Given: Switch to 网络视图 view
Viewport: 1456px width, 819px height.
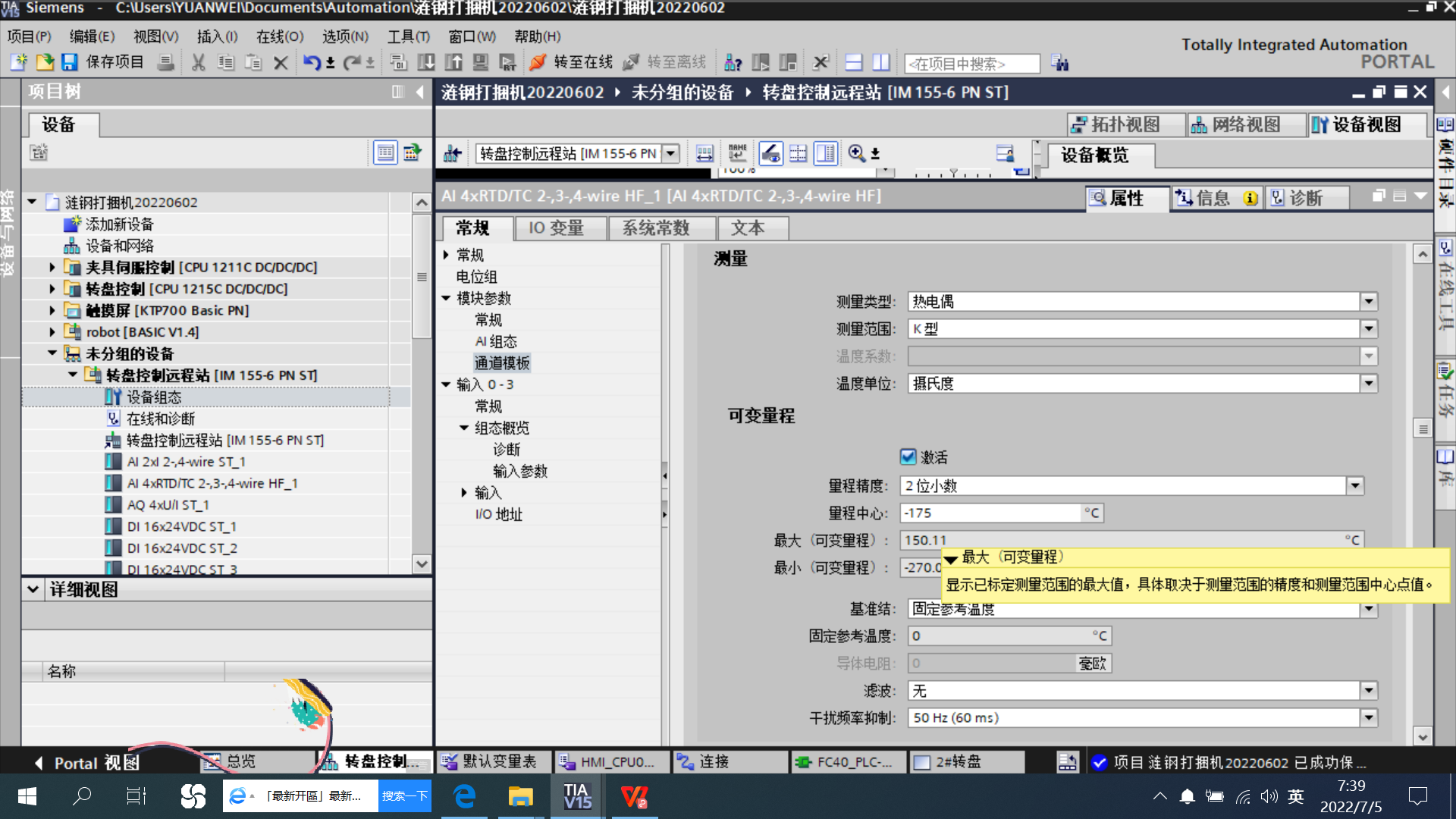Looking at the screenshot, I should pyautogui.click(x=1236, y=124).
